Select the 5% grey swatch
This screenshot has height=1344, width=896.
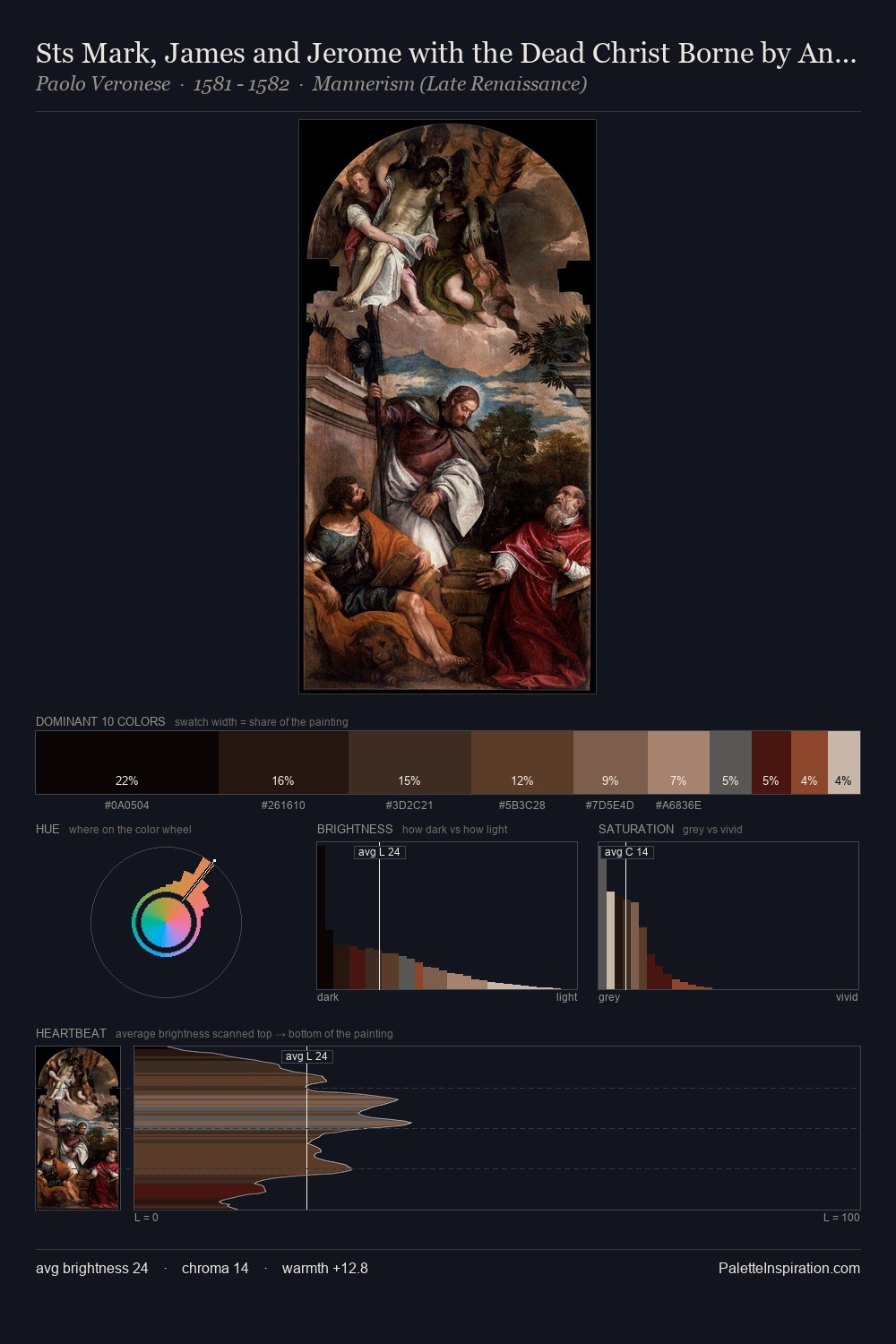pyautogui.click(x=730, y=762)
